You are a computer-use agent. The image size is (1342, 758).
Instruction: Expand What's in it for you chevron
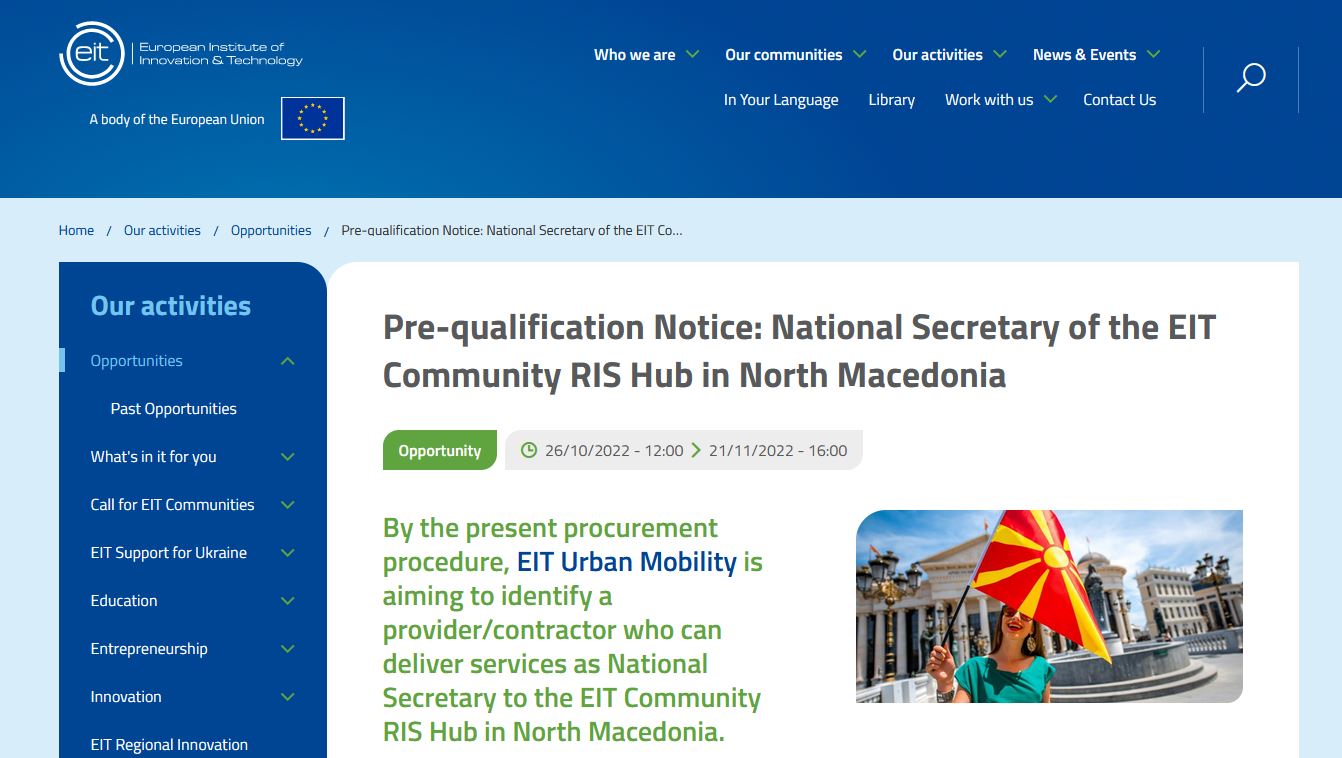(x=288, y=457)
